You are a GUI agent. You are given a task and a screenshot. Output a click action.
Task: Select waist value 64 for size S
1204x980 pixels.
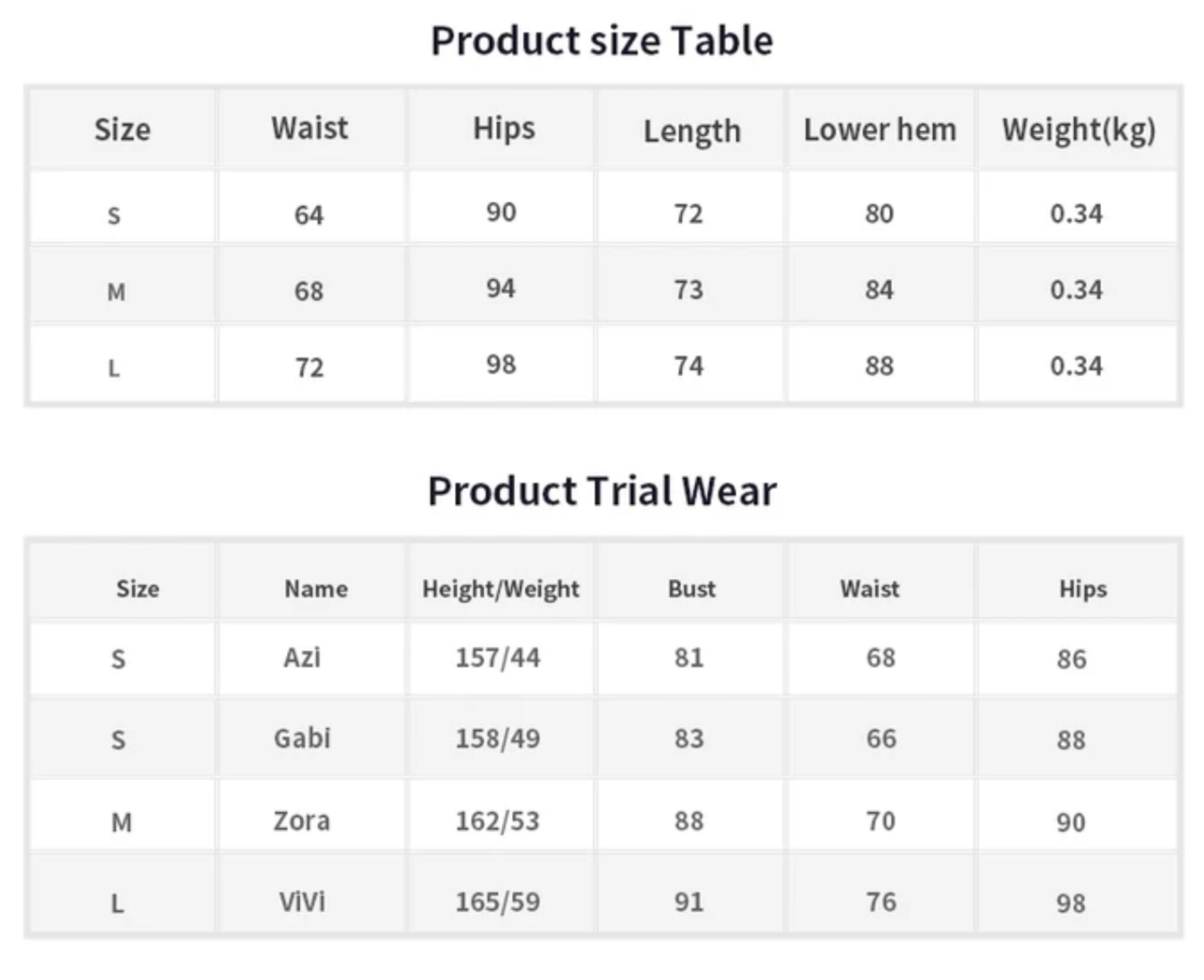coord(309,215)
